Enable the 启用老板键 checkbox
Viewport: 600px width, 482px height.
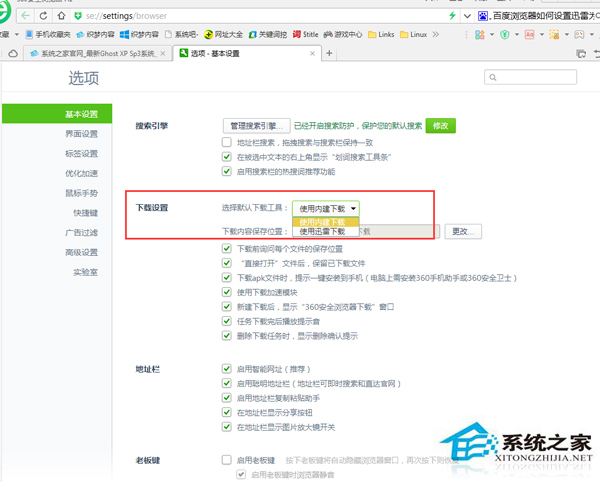coord(227,459)
